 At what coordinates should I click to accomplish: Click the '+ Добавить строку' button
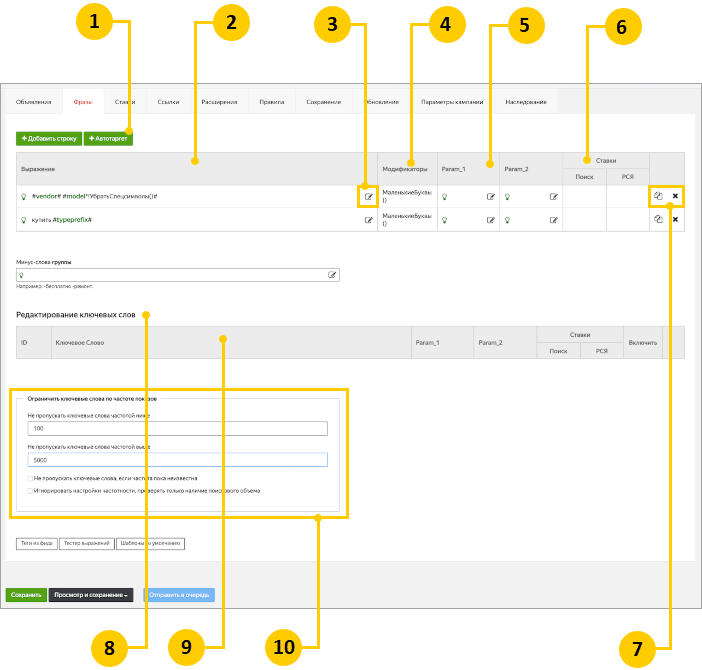coord(48,138)
